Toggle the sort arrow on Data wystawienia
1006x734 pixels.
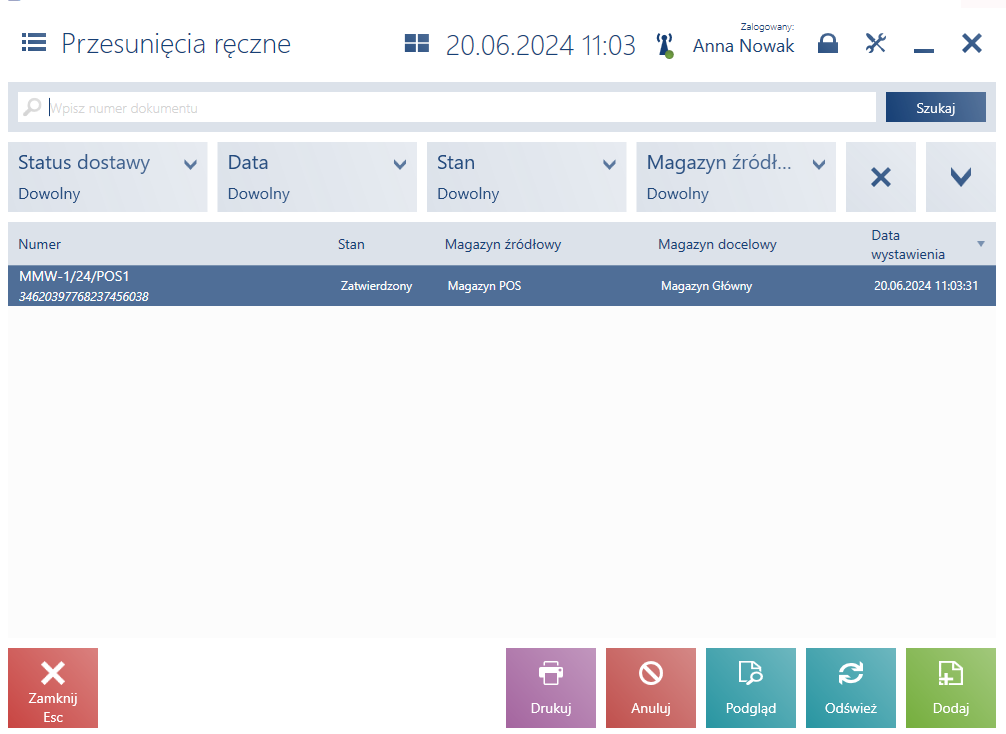pyautogui.click(x=980, y=244)
